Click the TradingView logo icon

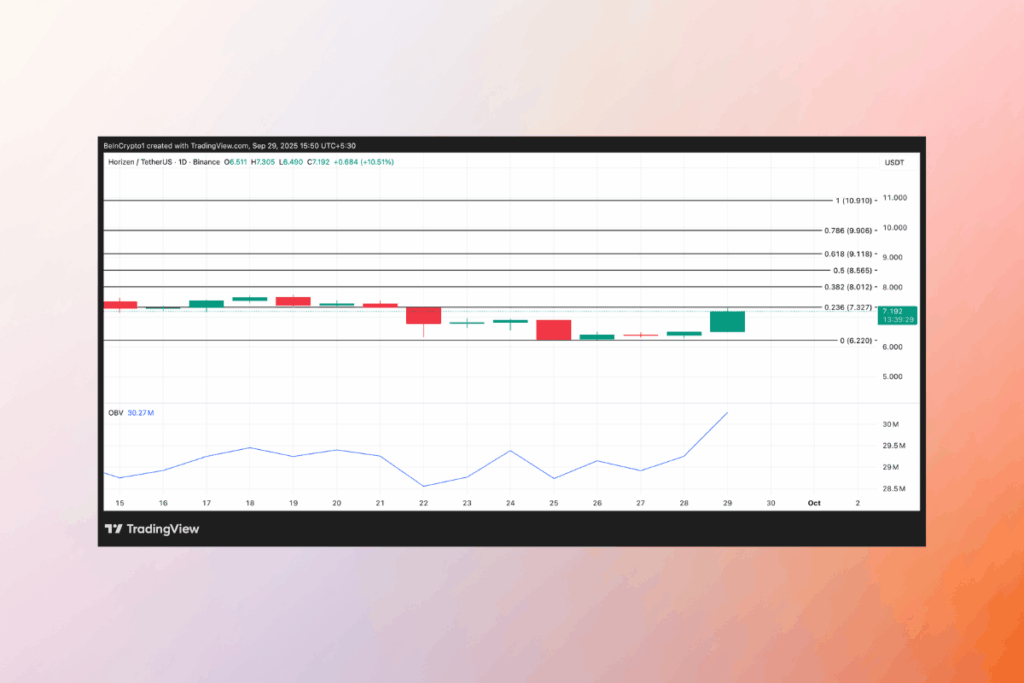click(x=113, y=529)
